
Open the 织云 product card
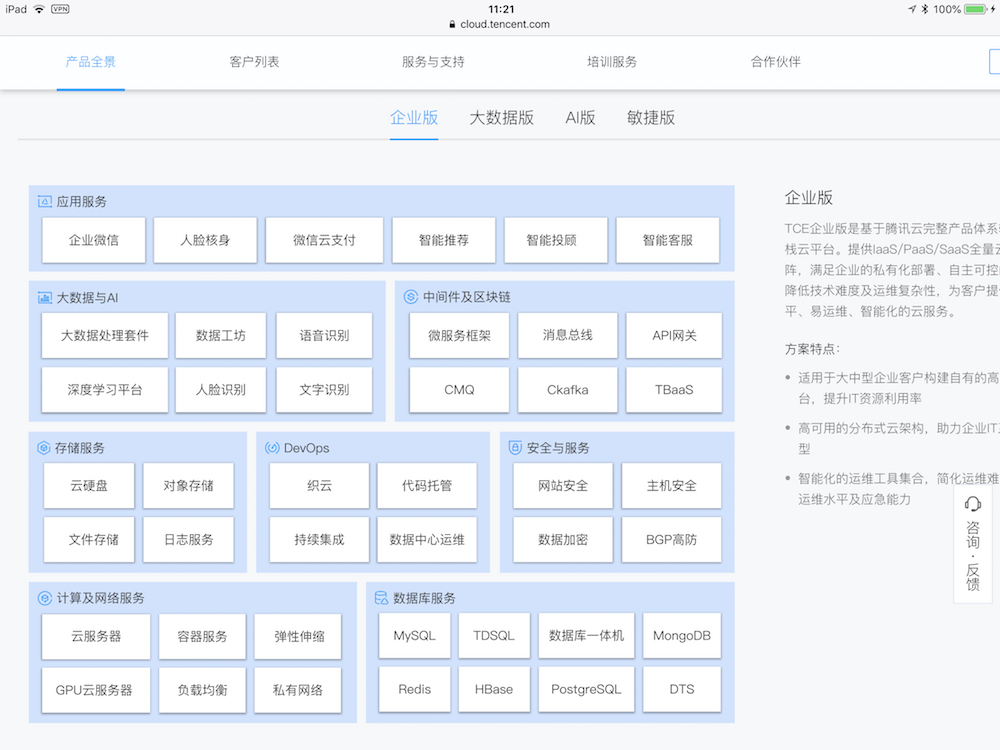[x=319, y=486]
